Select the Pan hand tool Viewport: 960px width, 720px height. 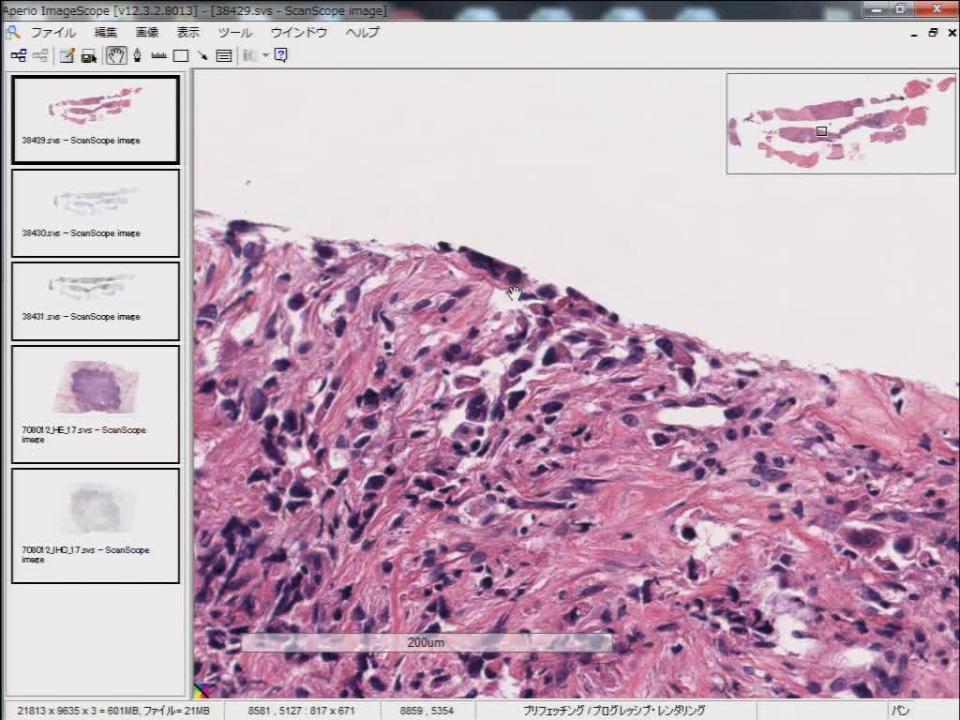(x=116, y=56)
